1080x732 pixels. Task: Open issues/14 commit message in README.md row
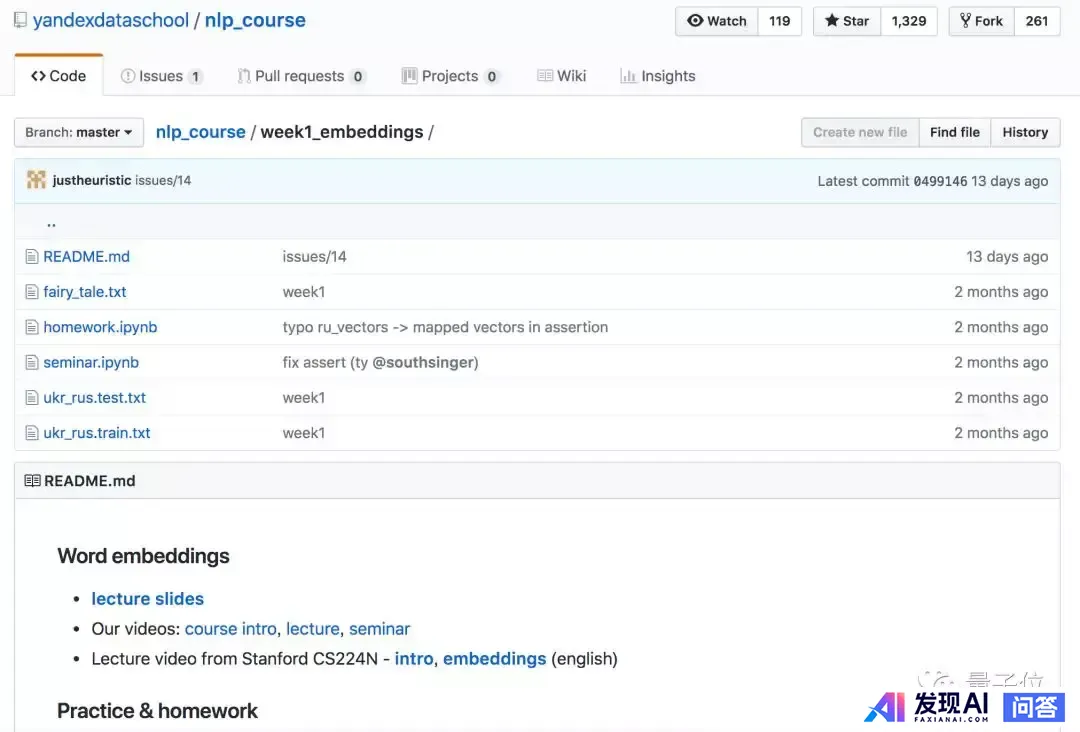pyautogui.click(x=314, y=257)
